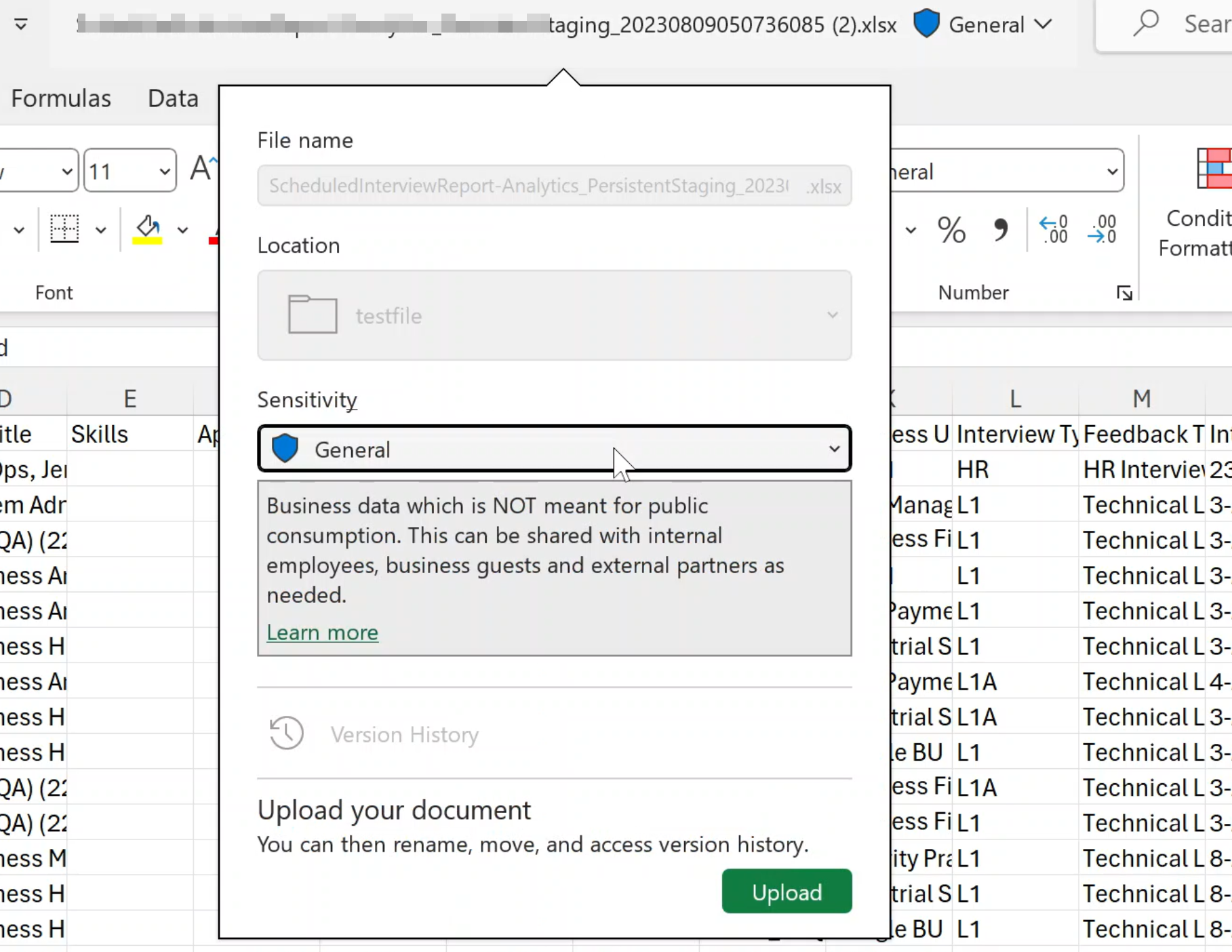Expand the Fill Color palette arrow
The width and height of the screenshot is (1232, 952).
[182, 230]
